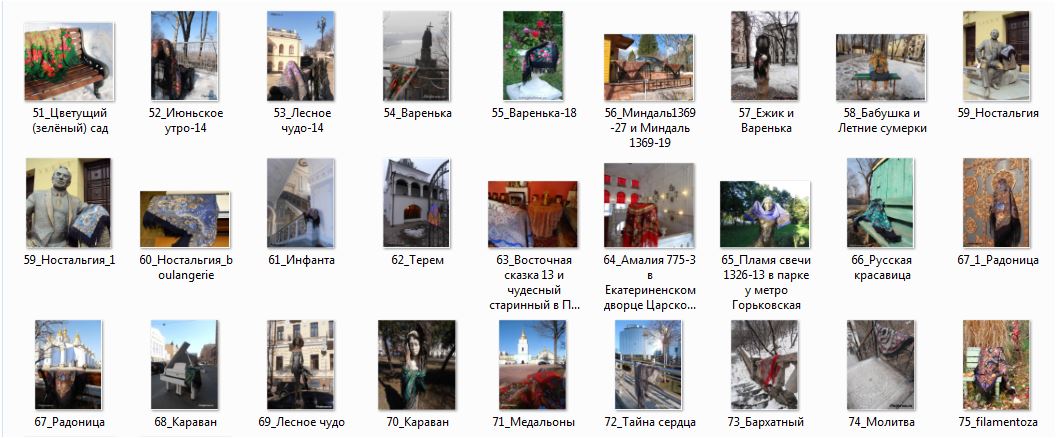Viewport: 1056px width, 438px height.
Task: Select the 54_Варенька file thumbnail
Action: [x=416, y=55]
